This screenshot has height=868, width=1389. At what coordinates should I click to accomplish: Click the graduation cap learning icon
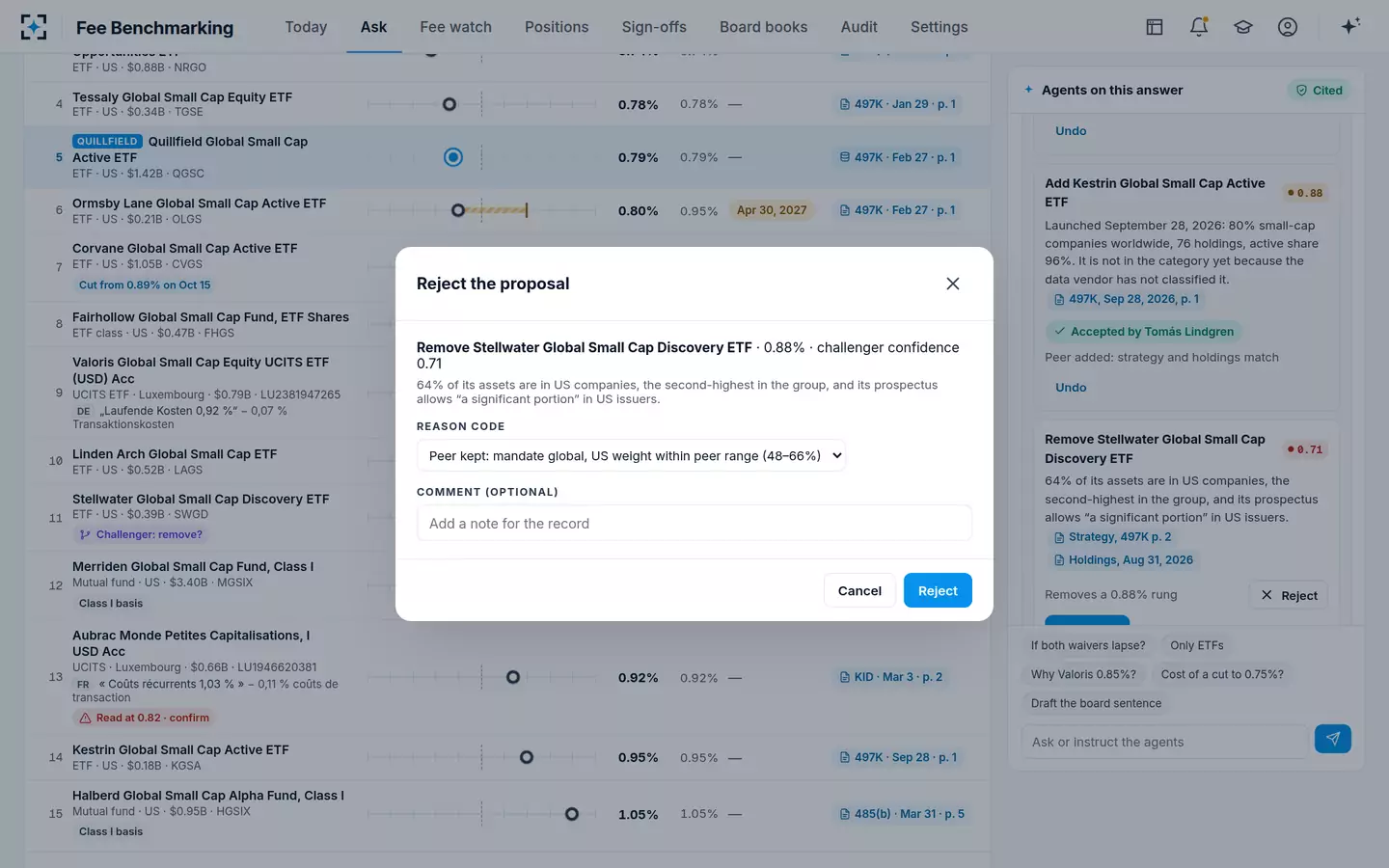1243,27
